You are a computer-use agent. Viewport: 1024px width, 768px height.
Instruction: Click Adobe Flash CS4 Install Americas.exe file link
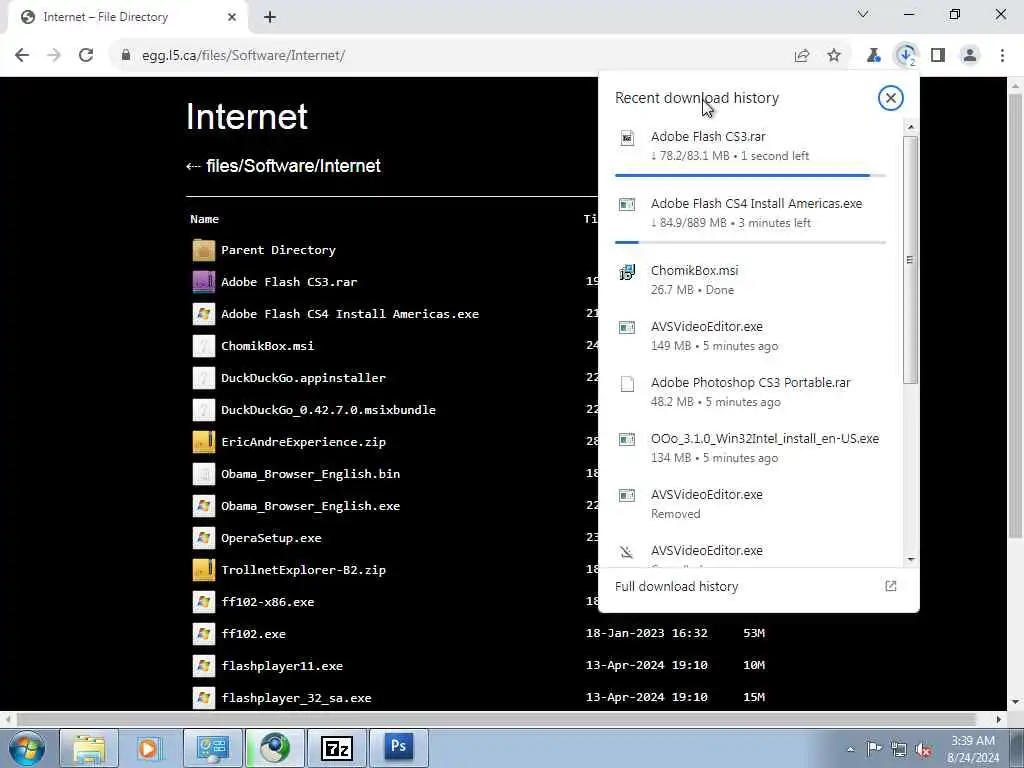pyautogui.click(x=349, y=314)
